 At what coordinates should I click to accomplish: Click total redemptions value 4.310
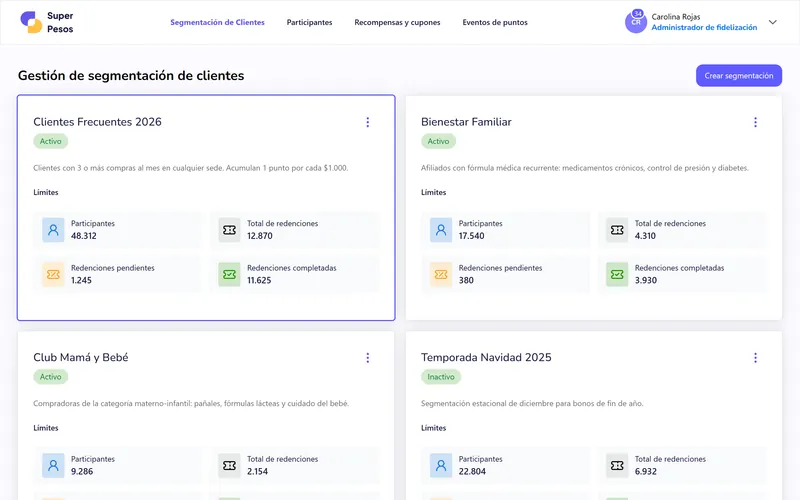coord(645,236)
